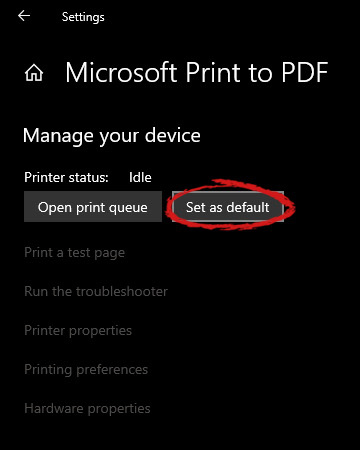Click the Printer status label
This screenshot has width=360, height=450.
coord(66,177)
